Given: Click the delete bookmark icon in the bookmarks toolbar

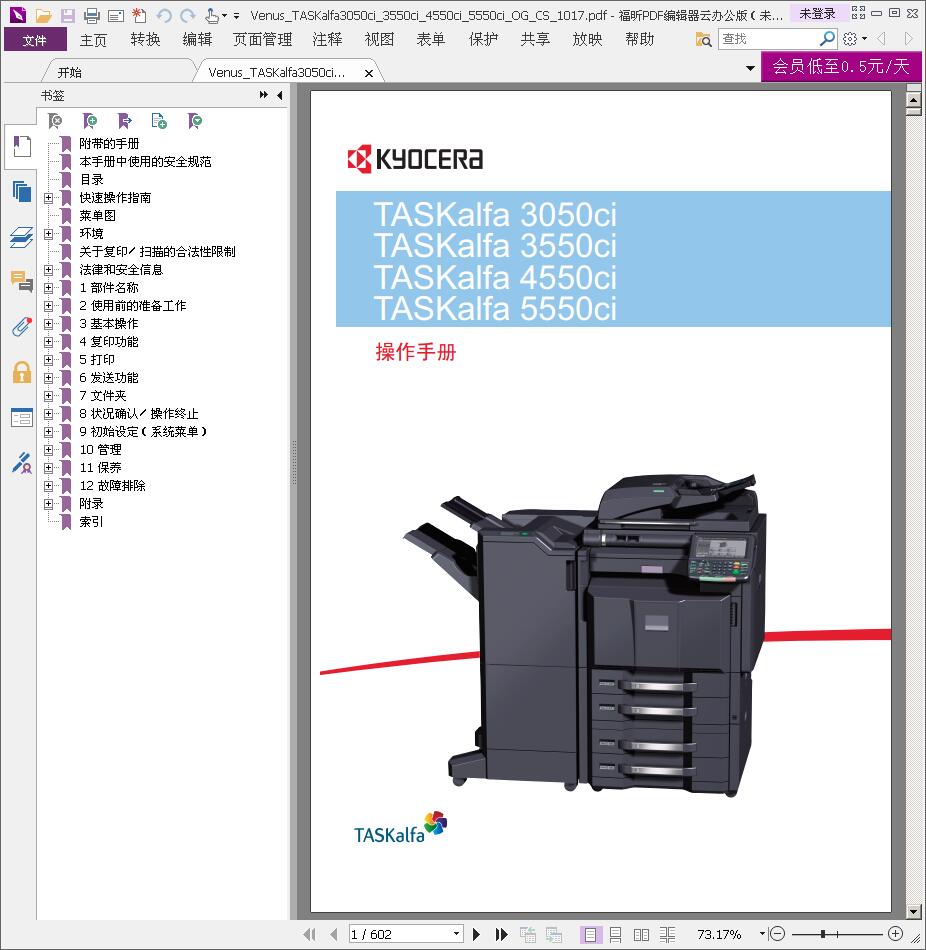Looking at the screenshot, I should pyautogui.click(x=55, y=121).
